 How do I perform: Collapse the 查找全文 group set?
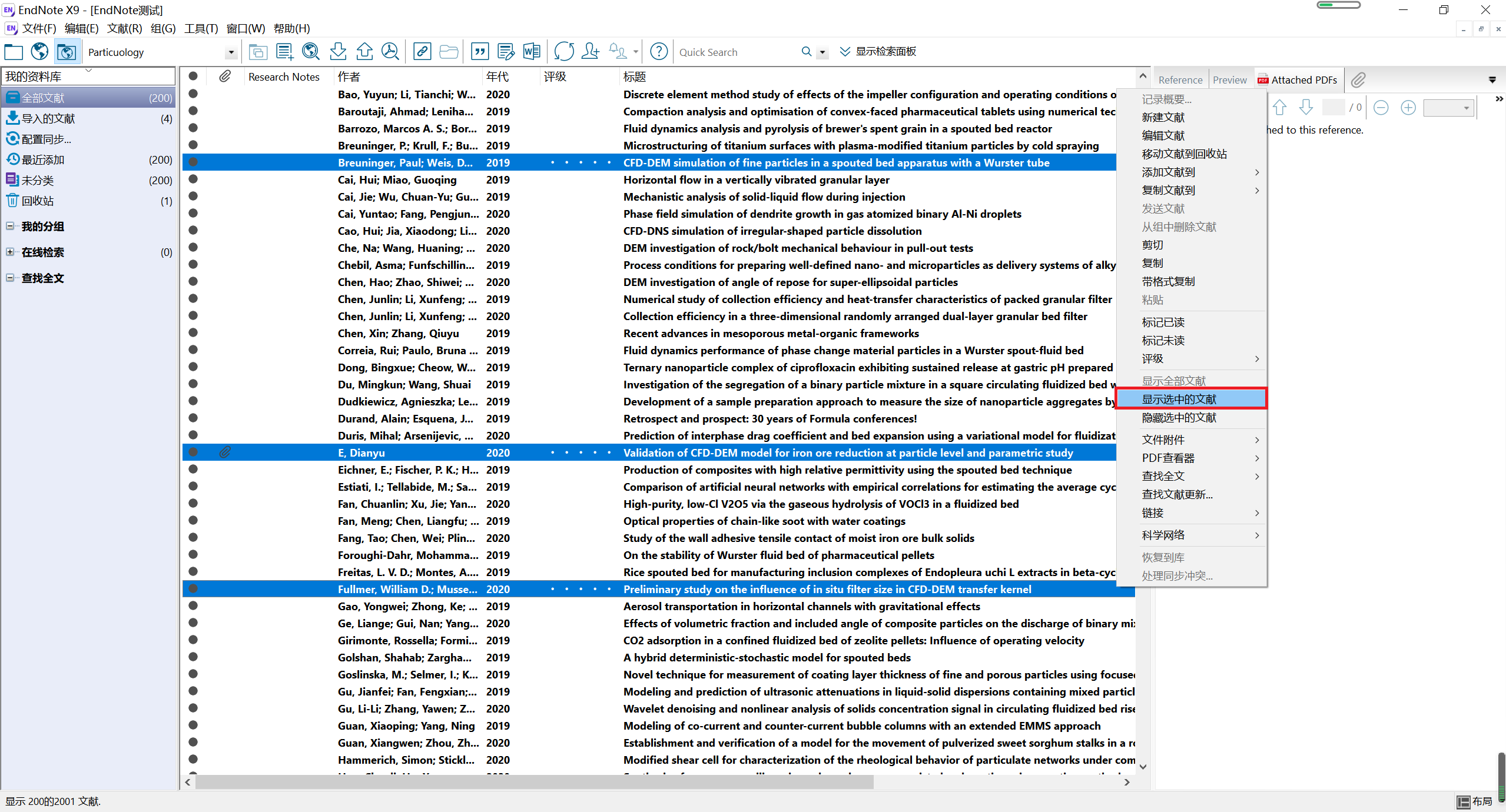[x=10, y=278]
